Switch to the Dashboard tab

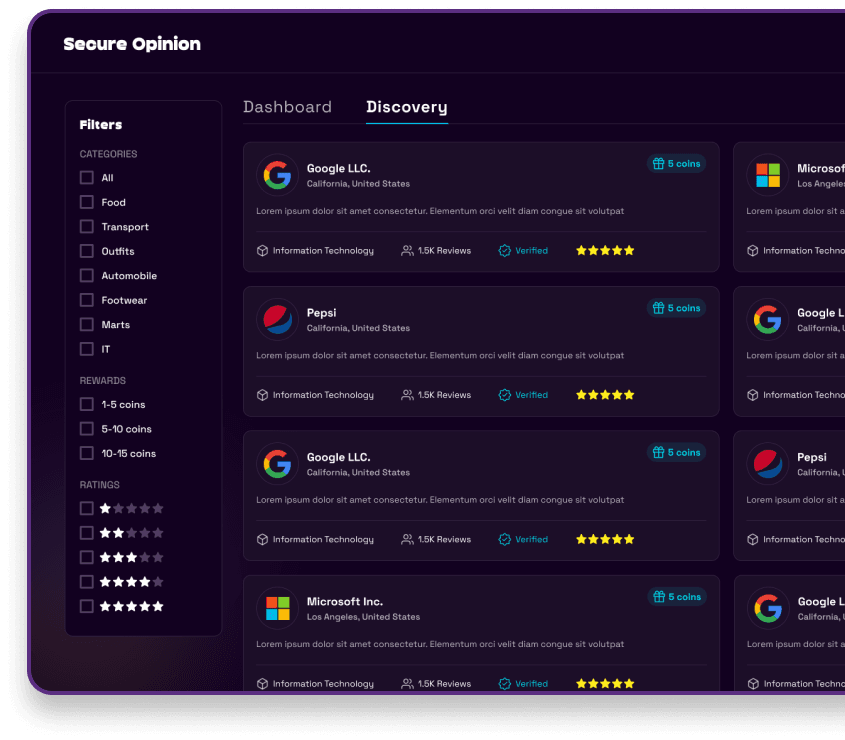(287, 107)
